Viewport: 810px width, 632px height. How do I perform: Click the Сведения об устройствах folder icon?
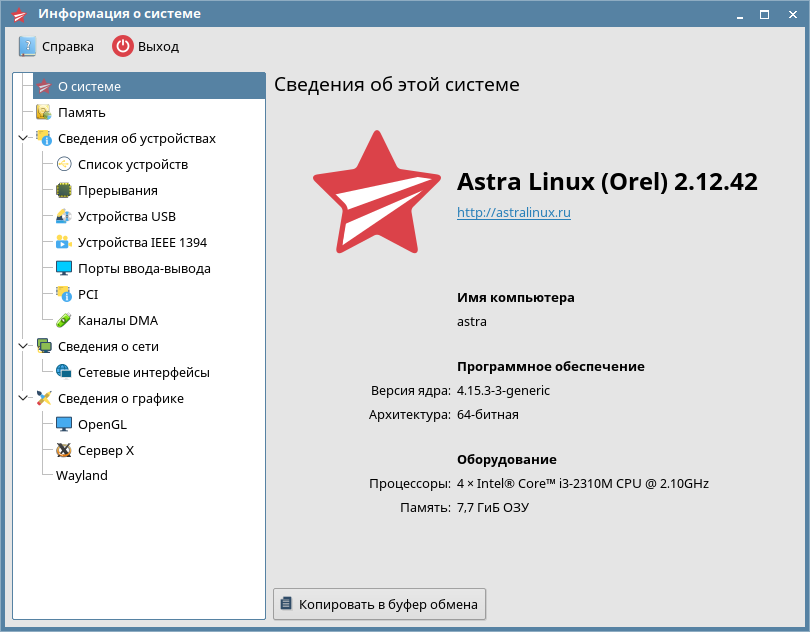click(44, 138)
